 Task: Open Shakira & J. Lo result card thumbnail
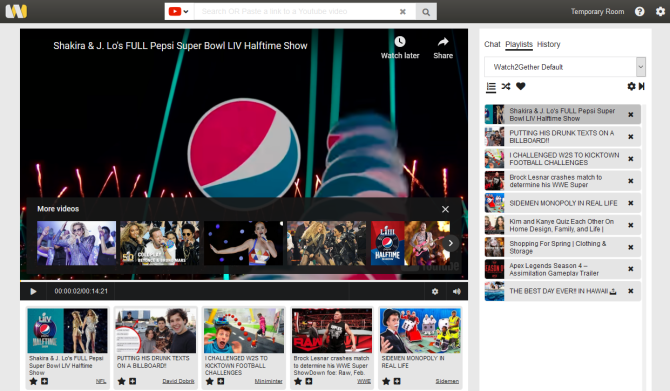[68, 331]
